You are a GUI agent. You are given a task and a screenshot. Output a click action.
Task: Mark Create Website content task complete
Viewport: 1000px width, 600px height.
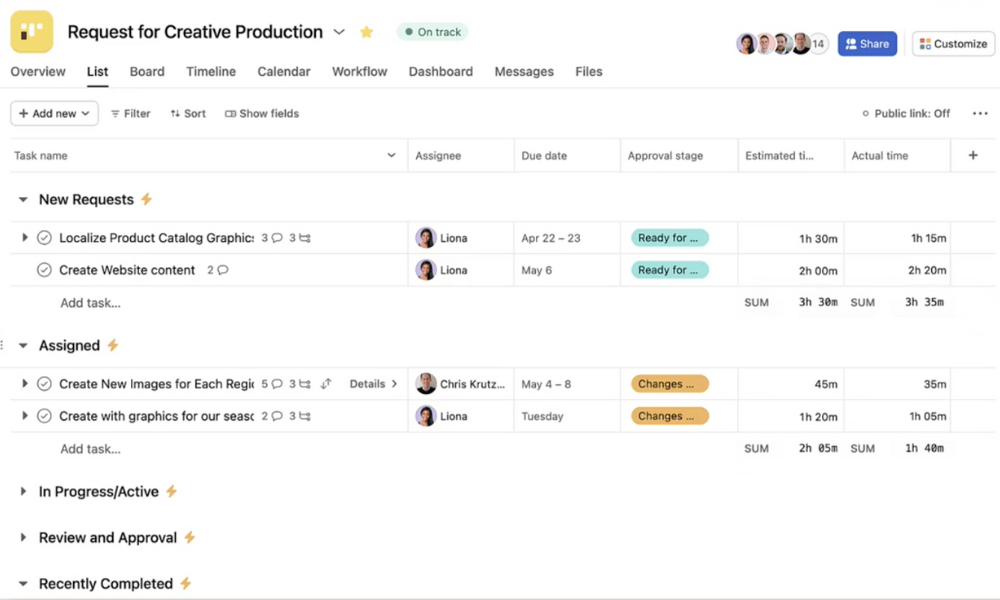point(44,270)
